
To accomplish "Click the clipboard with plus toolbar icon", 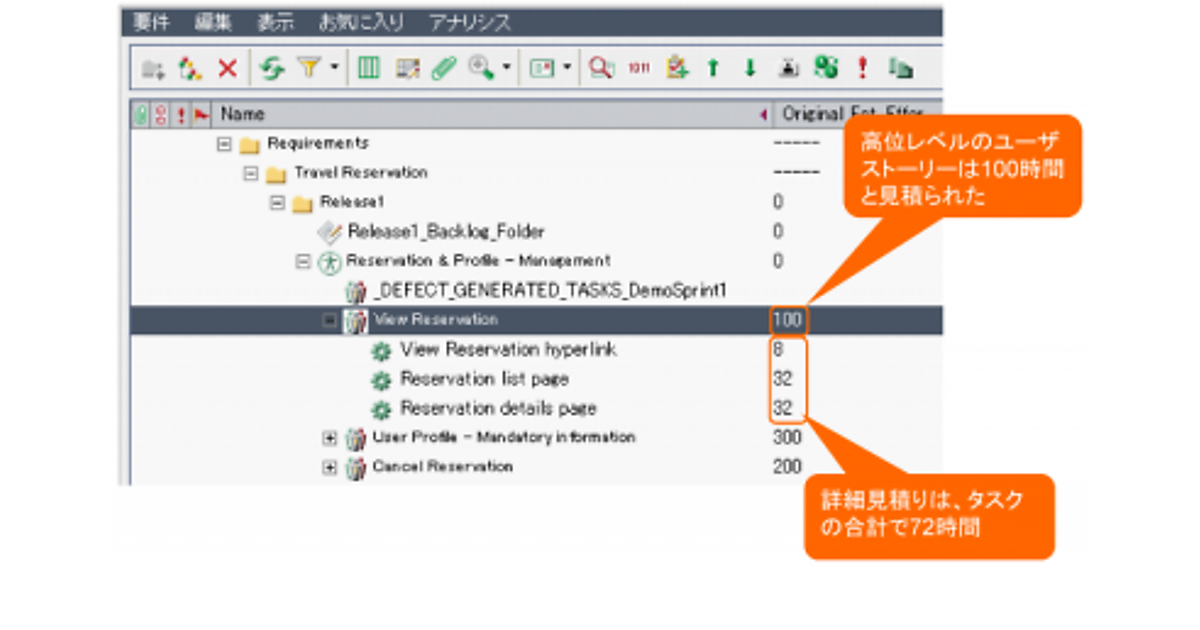I will 678,68.
